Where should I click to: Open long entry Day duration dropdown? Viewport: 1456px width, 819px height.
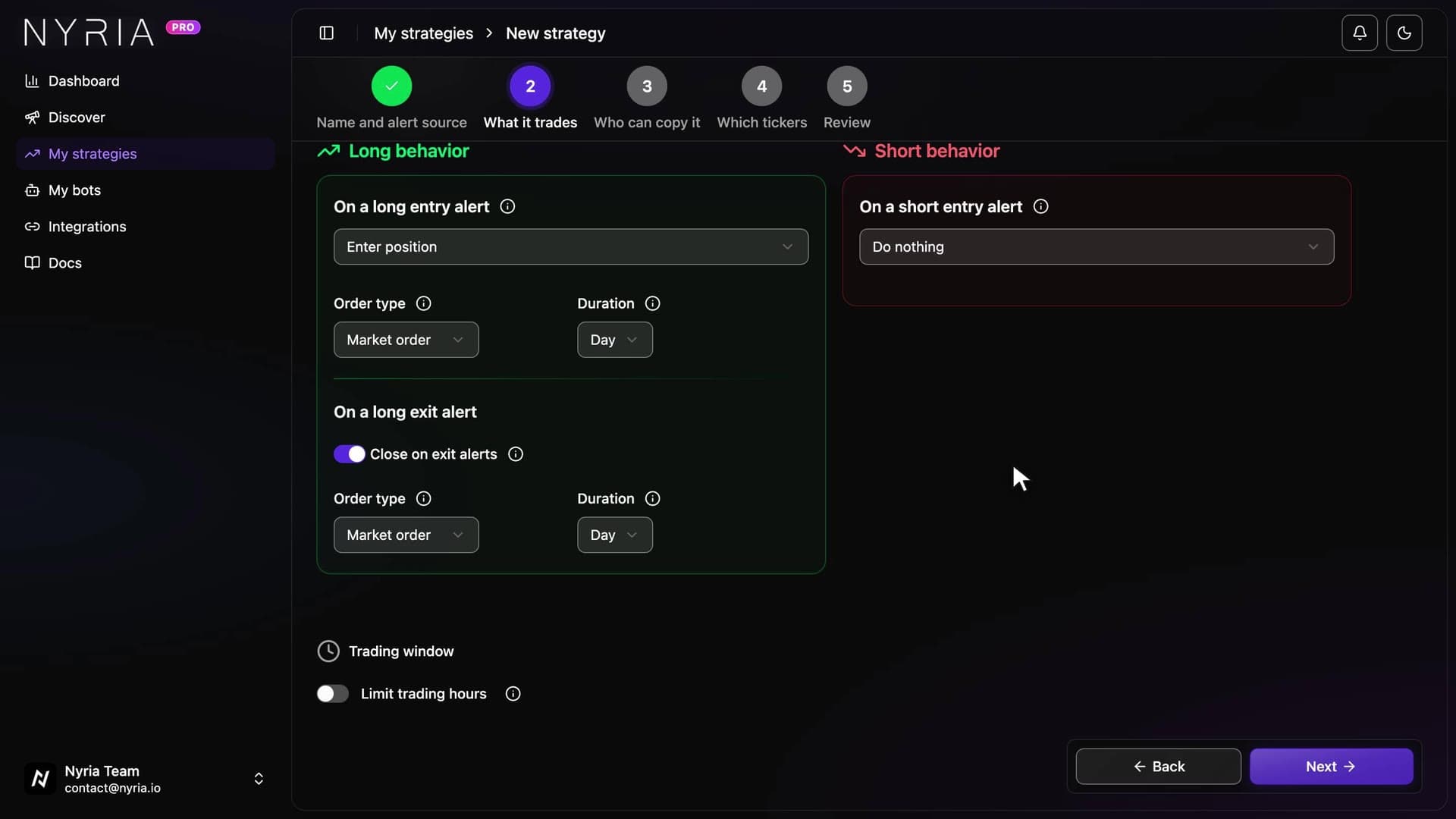pos(615,340)
